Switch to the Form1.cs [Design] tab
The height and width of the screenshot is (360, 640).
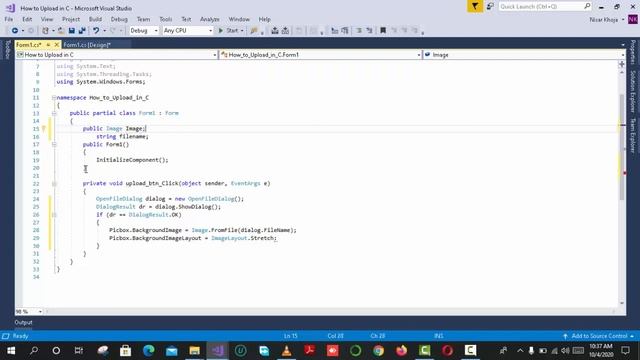[87, 45]
